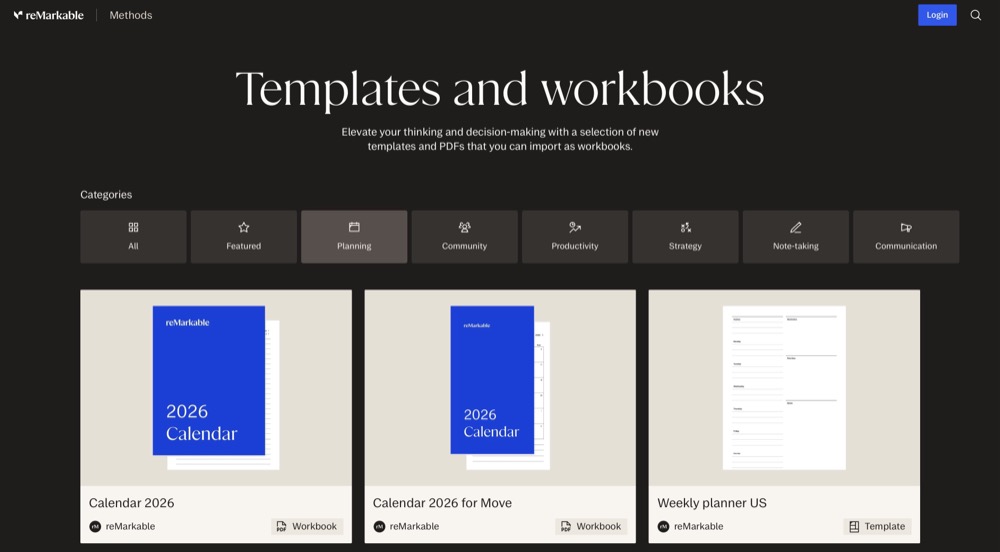This screenshot has height=552, width=1000.
Task: Click the Weekly planner US preview thumbnail
Action: 784,388
